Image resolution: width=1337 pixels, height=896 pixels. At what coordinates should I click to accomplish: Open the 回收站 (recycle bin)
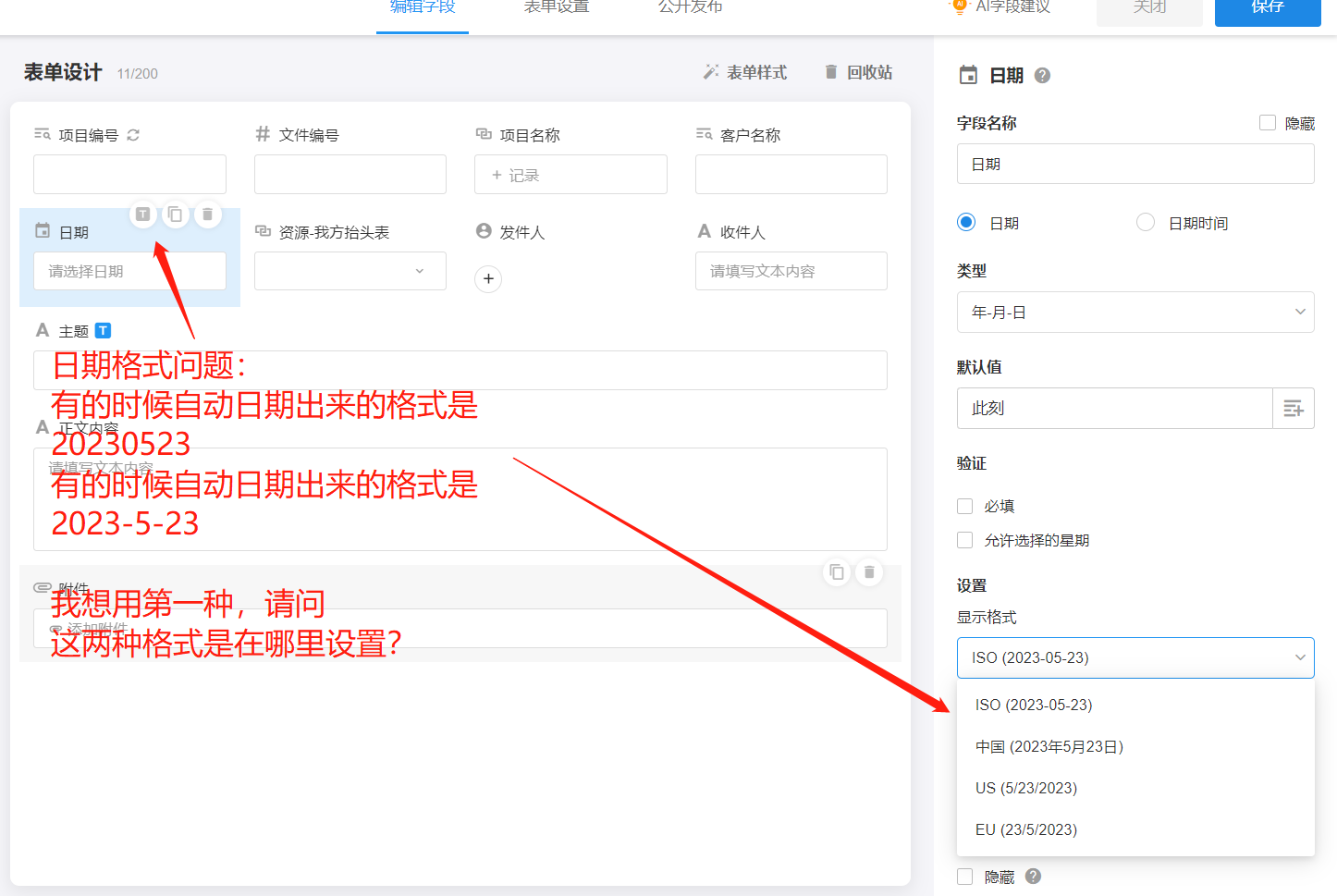coord(857,72)
